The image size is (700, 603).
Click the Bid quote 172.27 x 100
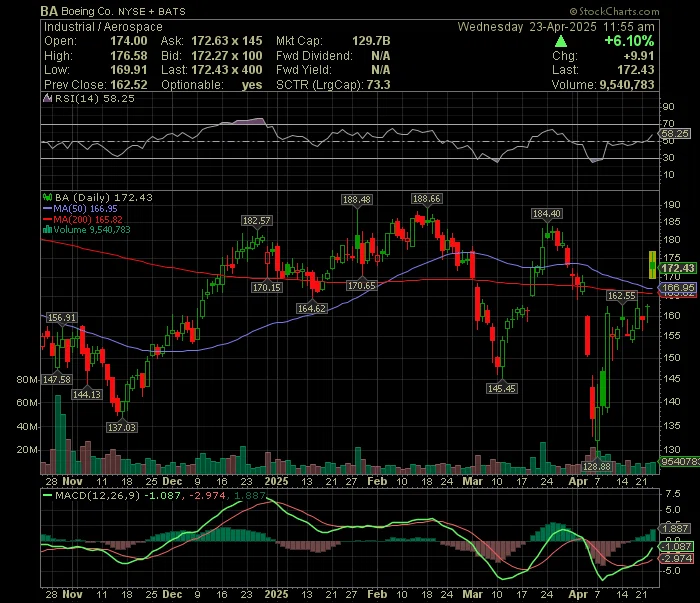[x=227, y=56]
